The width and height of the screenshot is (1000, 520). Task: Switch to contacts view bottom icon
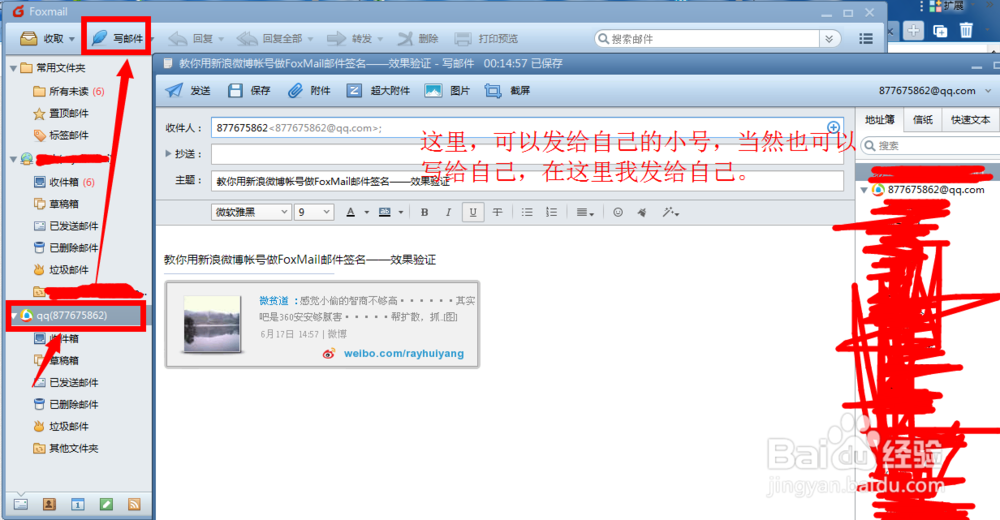pos(49,504)
